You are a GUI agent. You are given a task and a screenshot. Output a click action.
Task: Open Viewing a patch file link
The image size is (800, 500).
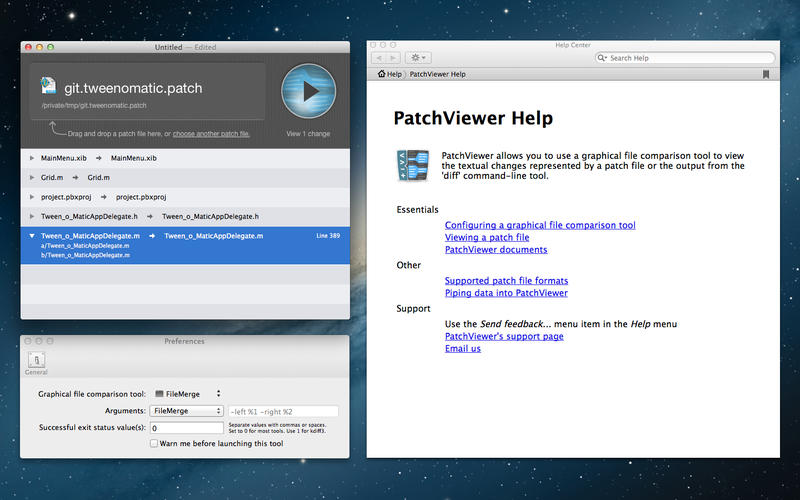point(487,237)
